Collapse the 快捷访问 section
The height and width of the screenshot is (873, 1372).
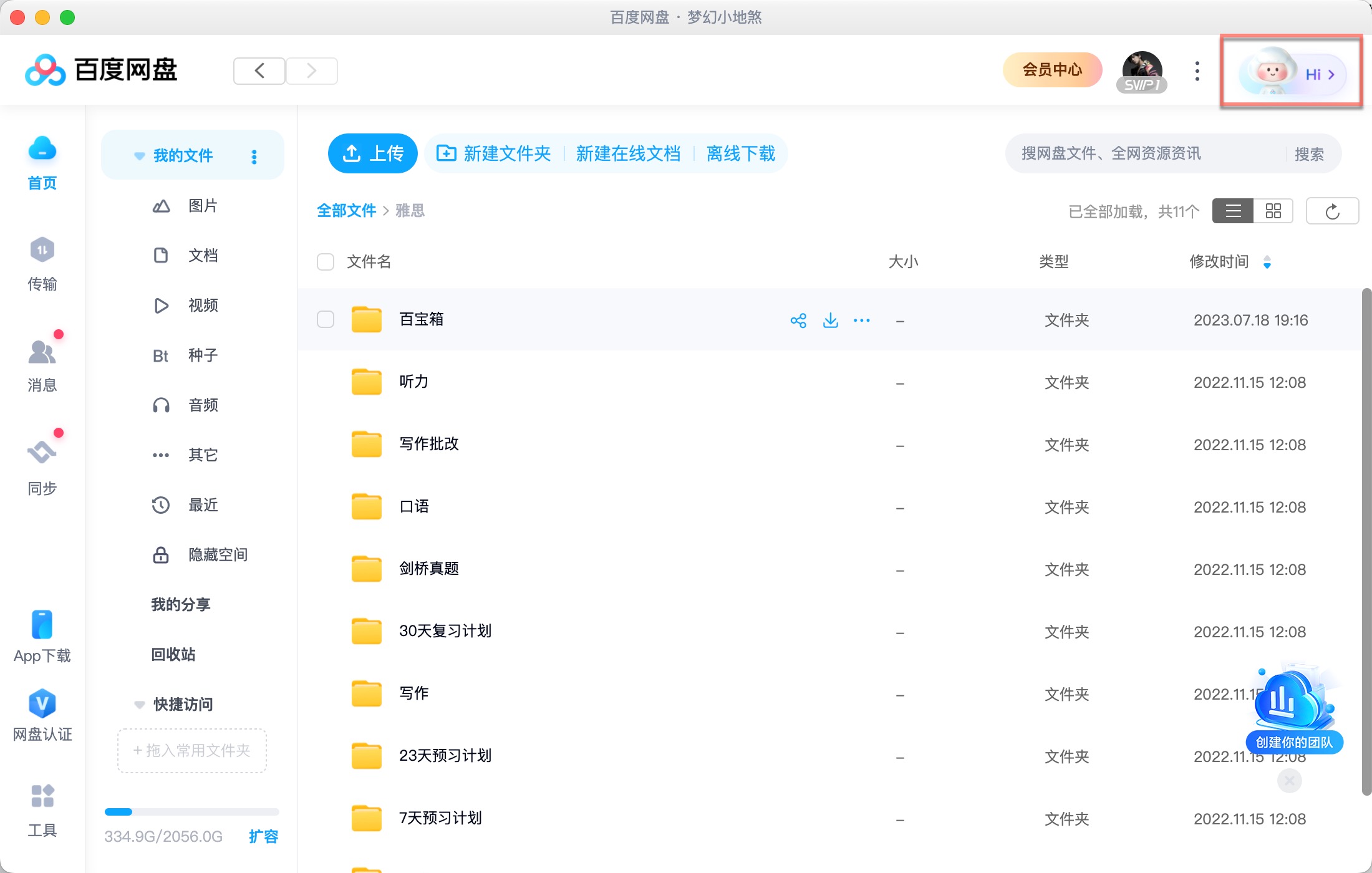(140, 705)
